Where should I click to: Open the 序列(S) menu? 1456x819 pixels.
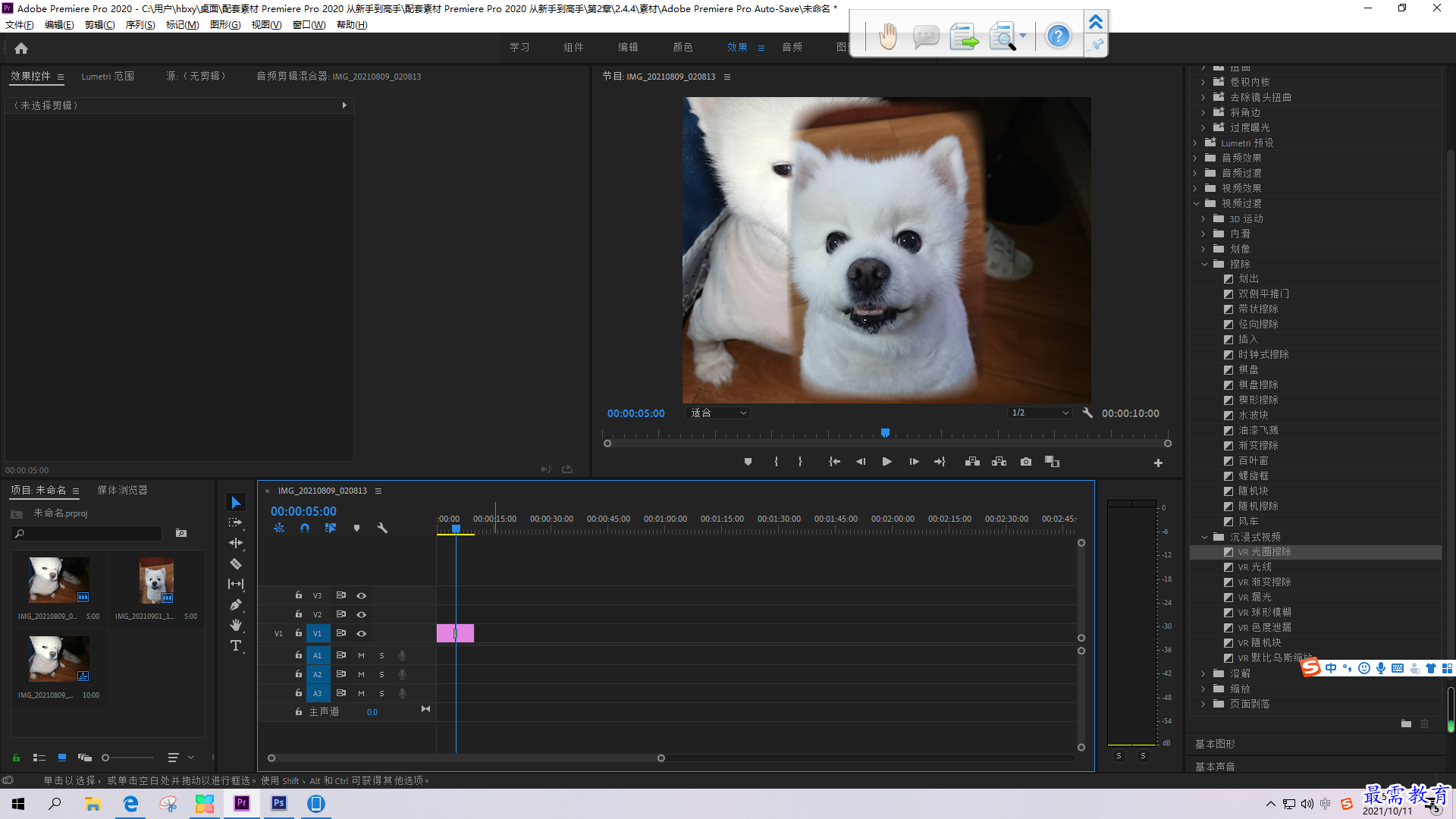[140, 25]
